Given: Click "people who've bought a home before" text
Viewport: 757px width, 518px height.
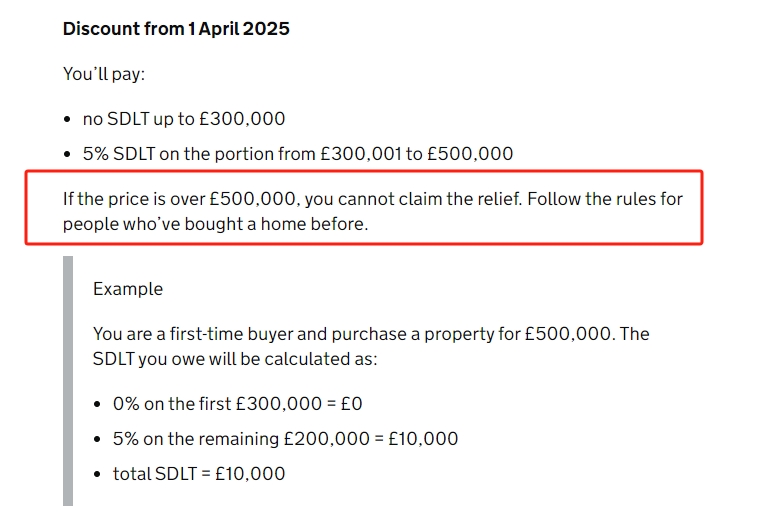Looking at the screenshot, I should (x=215, y=224).
